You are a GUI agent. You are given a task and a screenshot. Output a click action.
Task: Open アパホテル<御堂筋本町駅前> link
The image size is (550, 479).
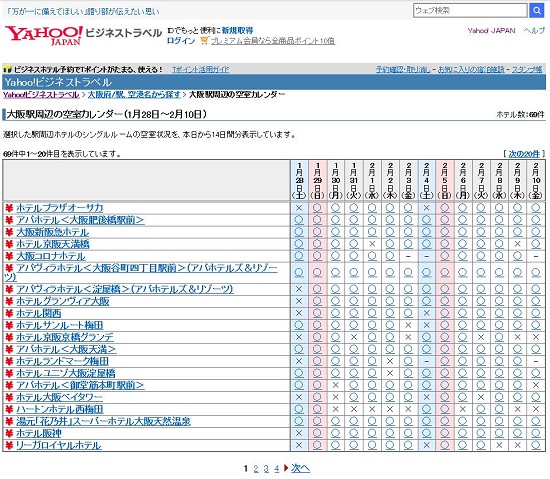point(80,385)
